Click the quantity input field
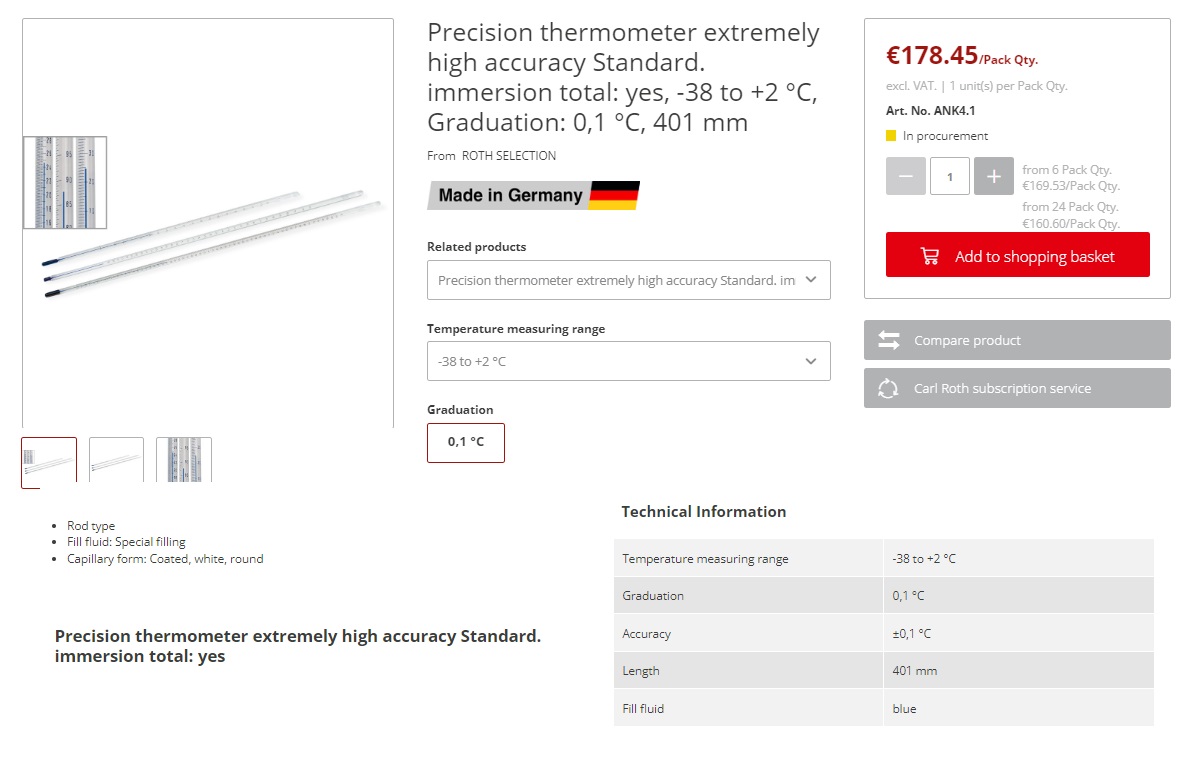1181x767 pixels. (949, 176)
